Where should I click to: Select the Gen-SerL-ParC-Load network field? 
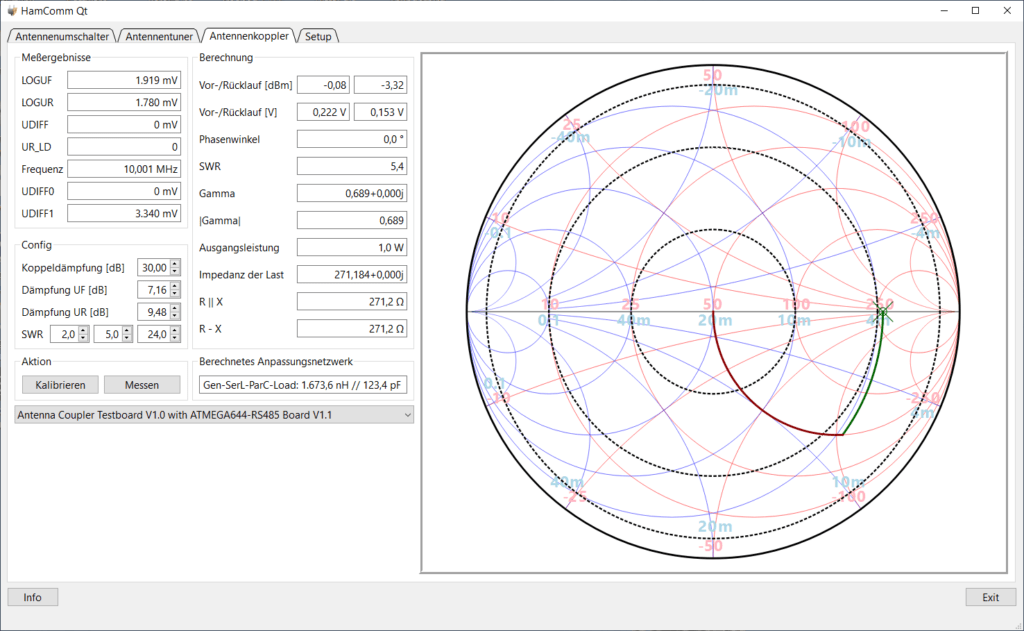(x=303, y=385)
